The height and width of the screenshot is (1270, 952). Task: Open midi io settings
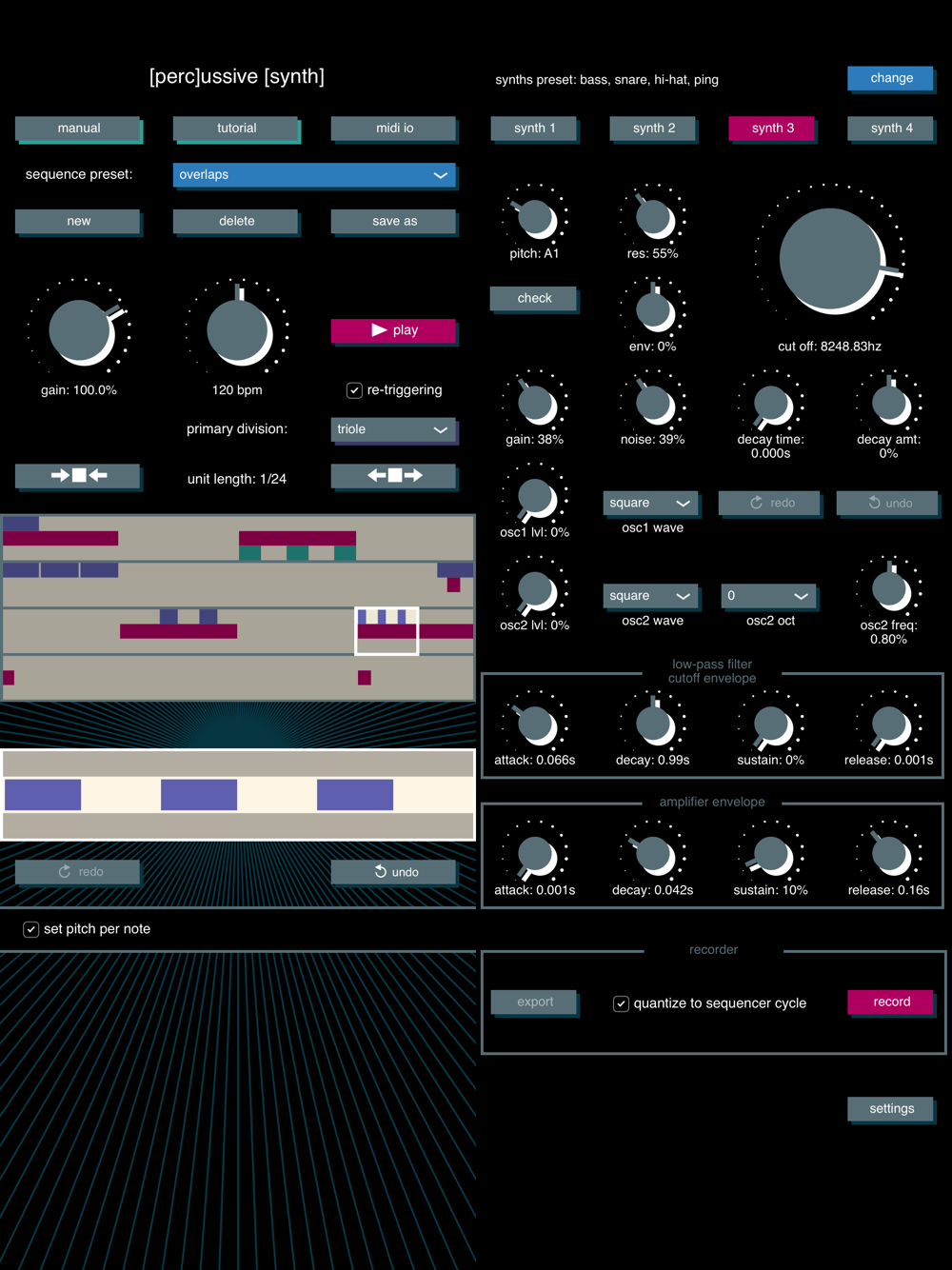click(x=394, y=129)
